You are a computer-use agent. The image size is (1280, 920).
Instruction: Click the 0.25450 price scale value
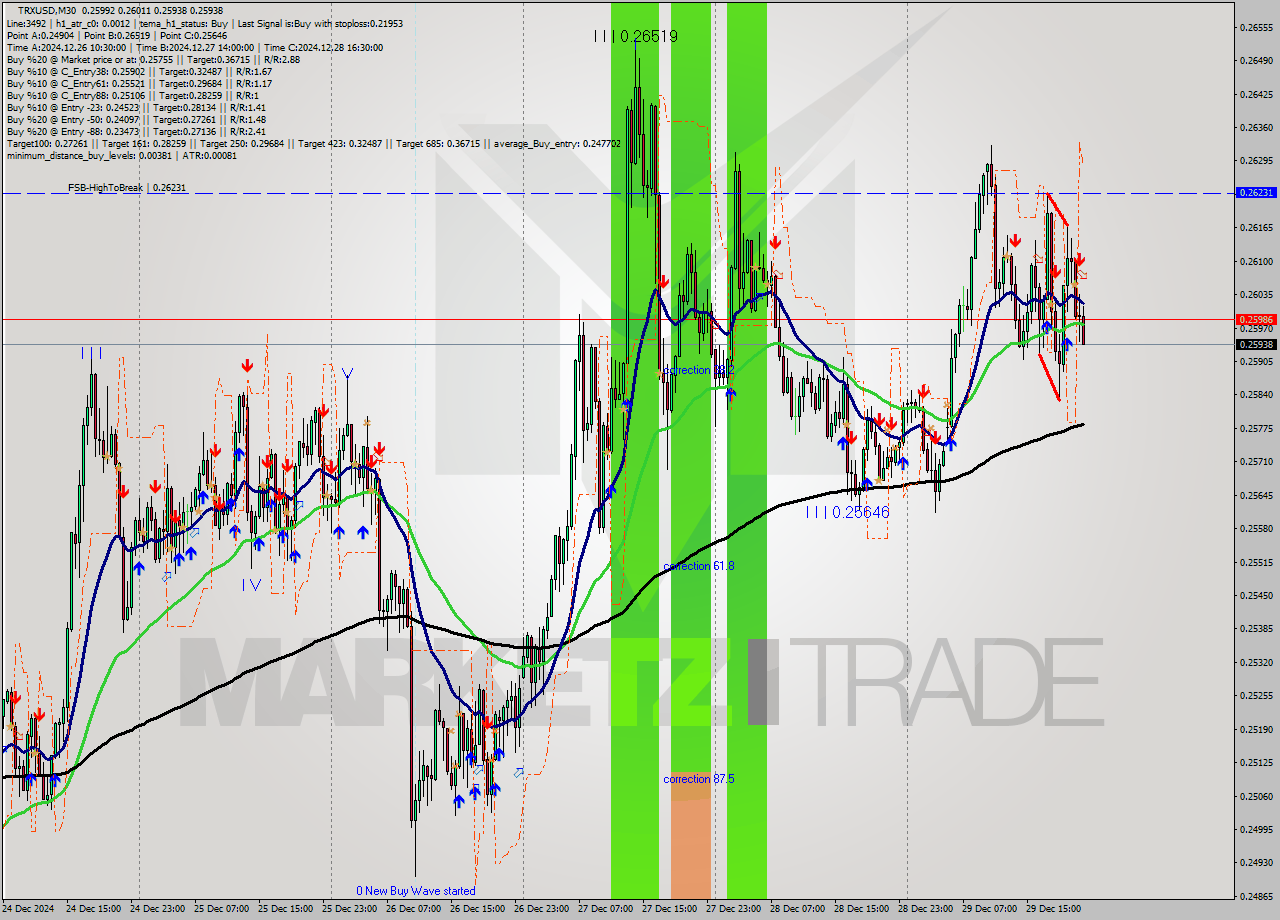tap(1256, 596)
